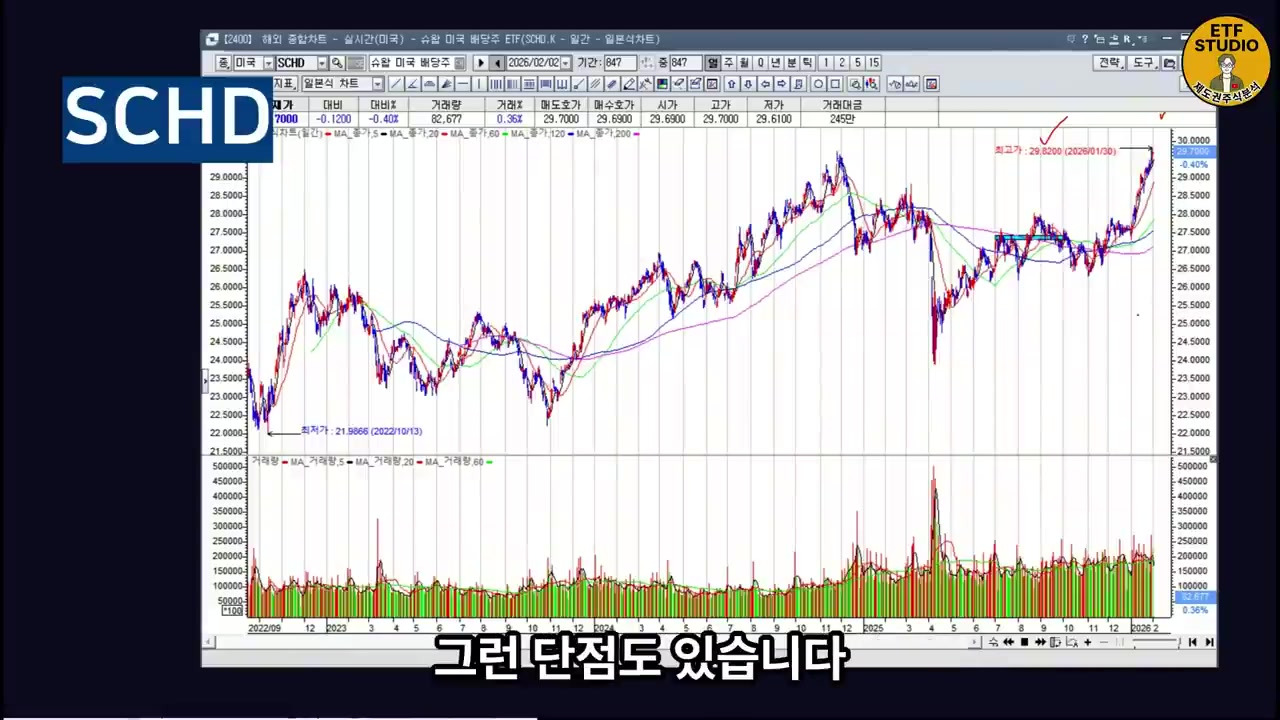Click the 0 period toggle button

760,63
